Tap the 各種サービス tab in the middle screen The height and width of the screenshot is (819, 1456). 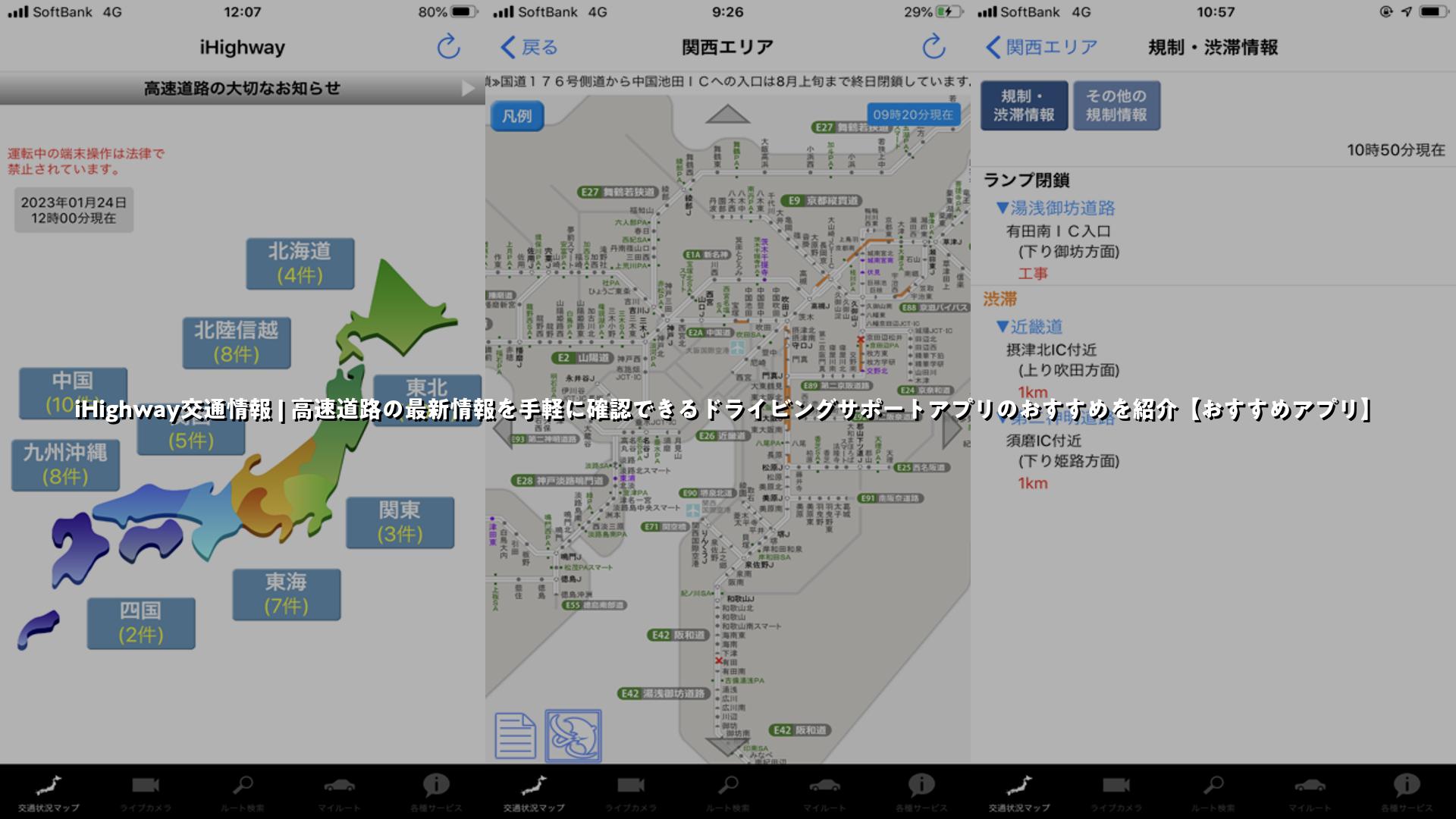tap(922, 792)
